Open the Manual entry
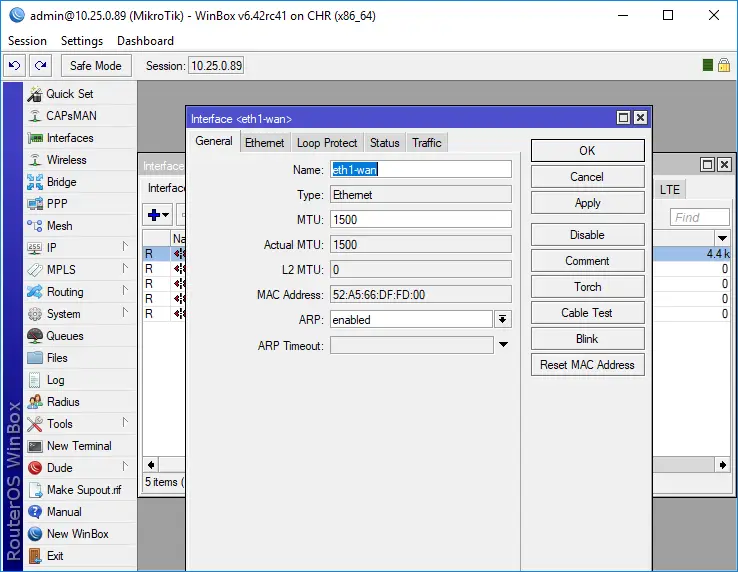The image size is (738, 572). [x=80, y=512]
